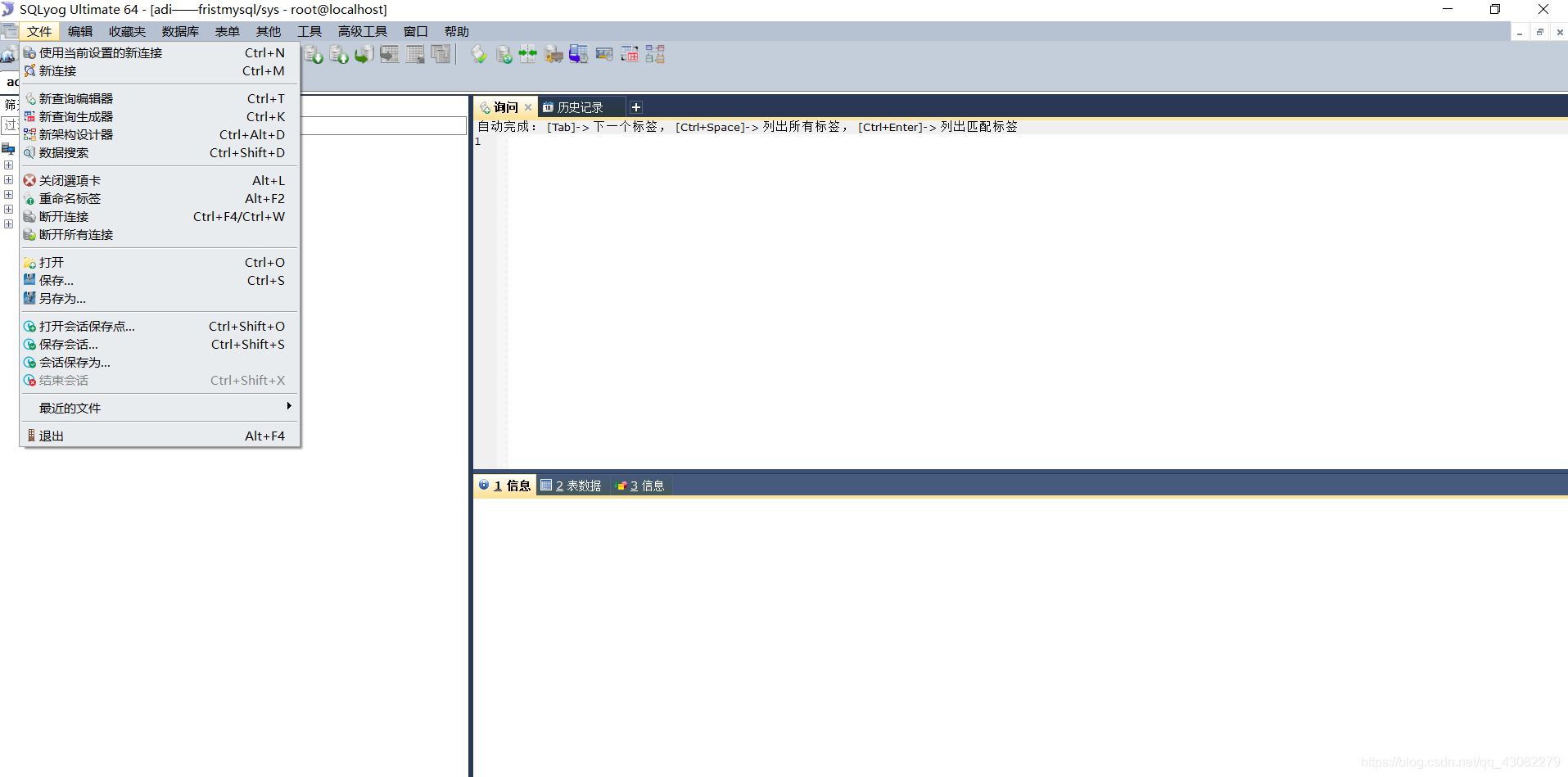Screen dimensions: 1568x777
Task: Click the green-arrow copy database toolbar icon
Action: (364, 55)
